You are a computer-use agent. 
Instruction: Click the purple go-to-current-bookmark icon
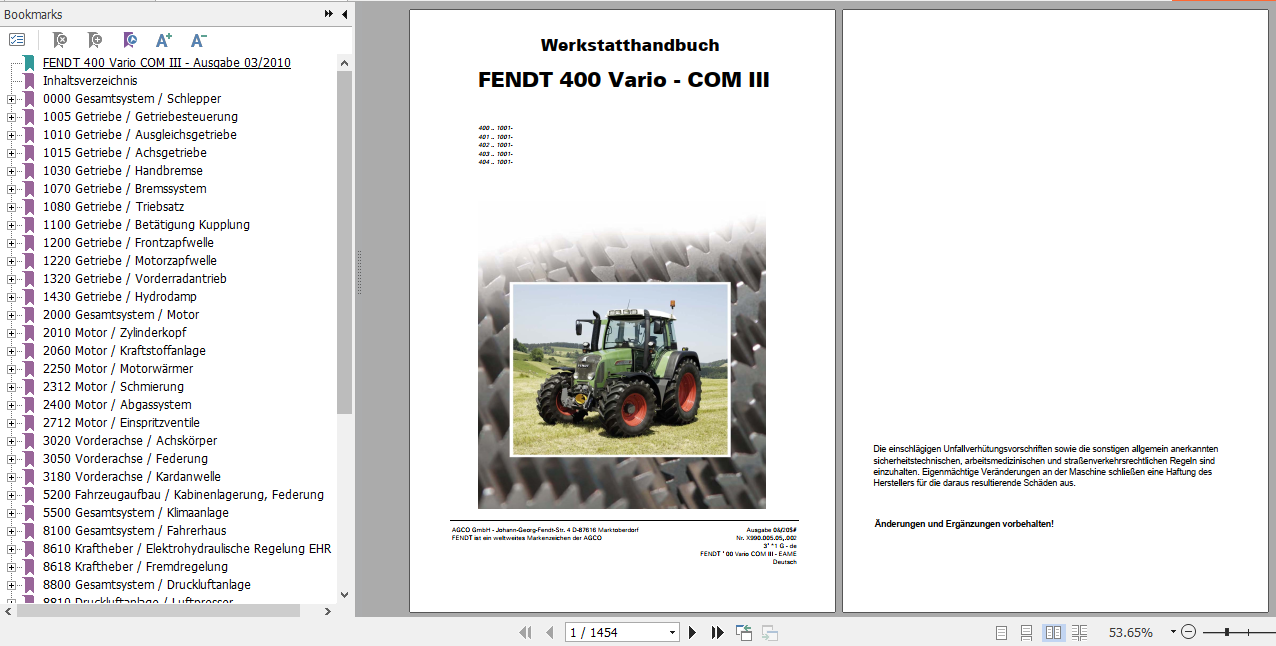pos(130,40)
